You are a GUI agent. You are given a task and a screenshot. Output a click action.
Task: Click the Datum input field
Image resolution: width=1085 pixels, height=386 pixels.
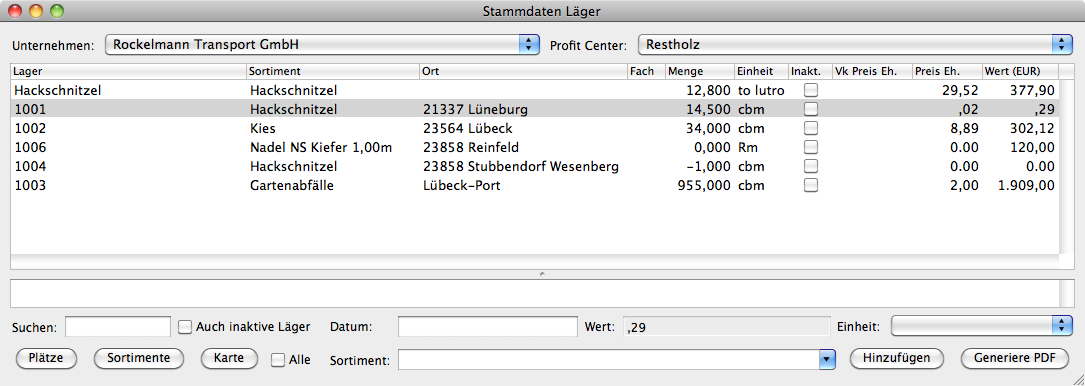pos(487,326)
